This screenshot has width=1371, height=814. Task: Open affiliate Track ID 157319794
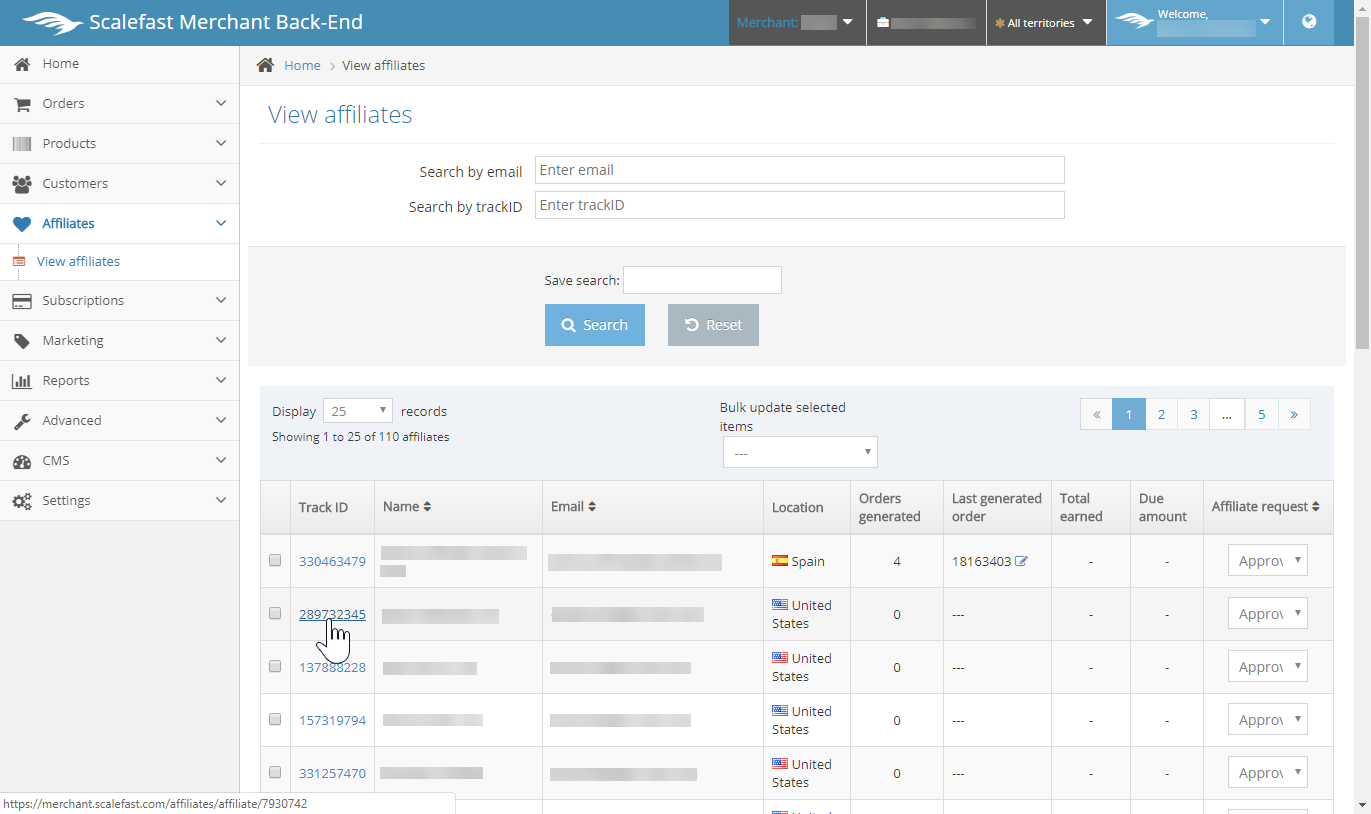[332, 720]
